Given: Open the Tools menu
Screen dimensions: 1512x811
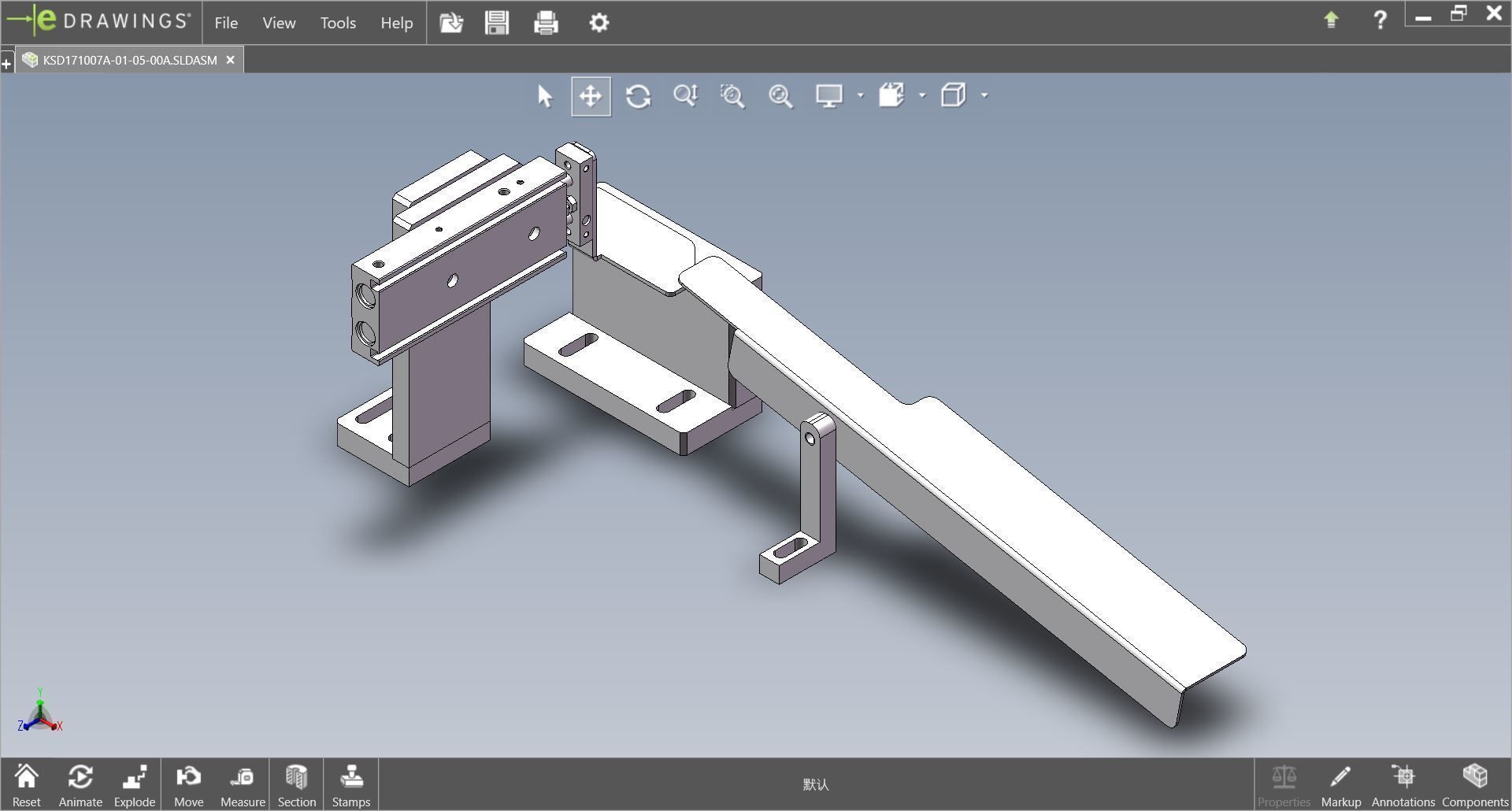Looking at the screenshot, I should click(x=338, y=23).
